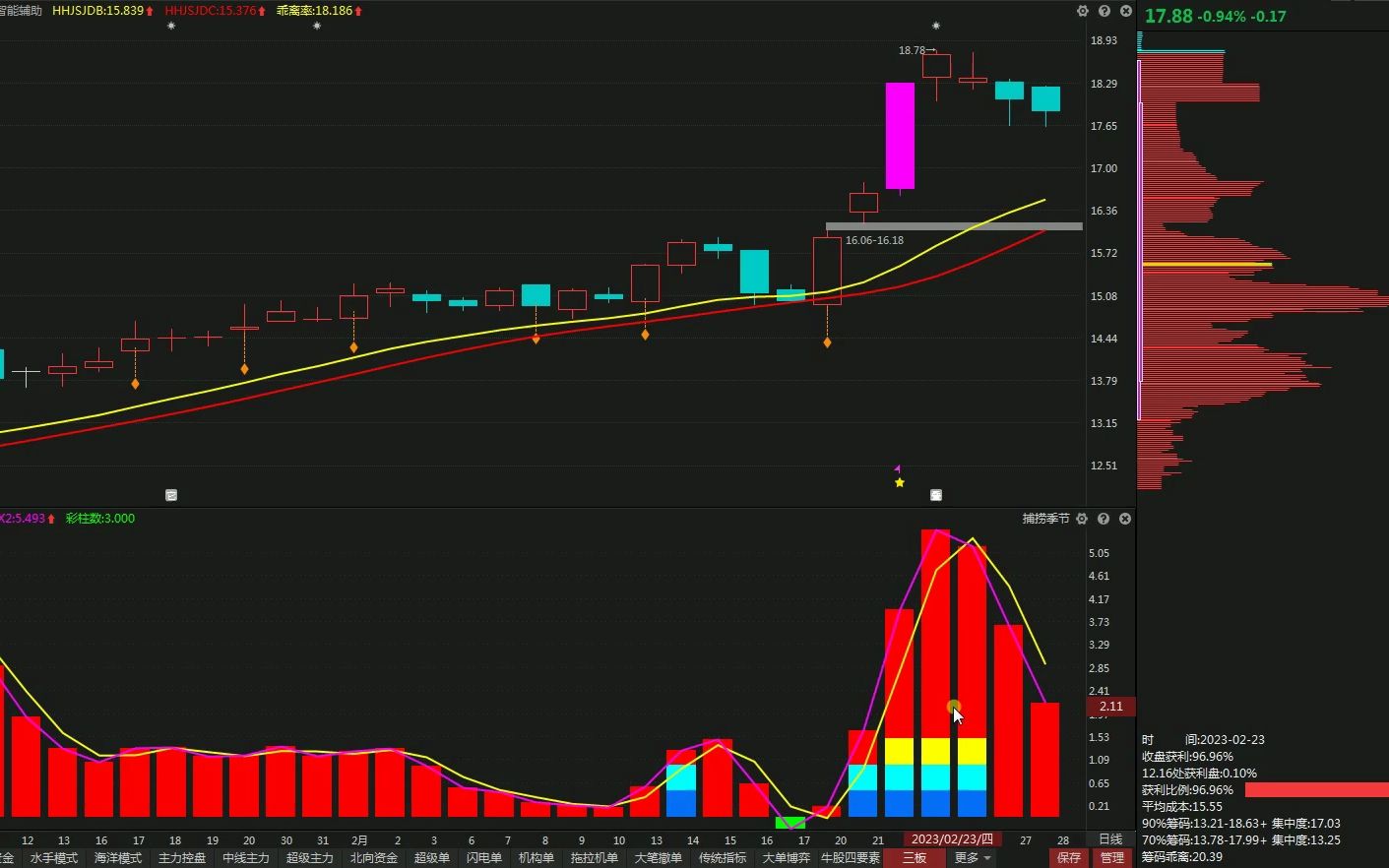Open the 北向资金 tab
The height and width of the screenshot is (868, 1389).
coord(374,858)
